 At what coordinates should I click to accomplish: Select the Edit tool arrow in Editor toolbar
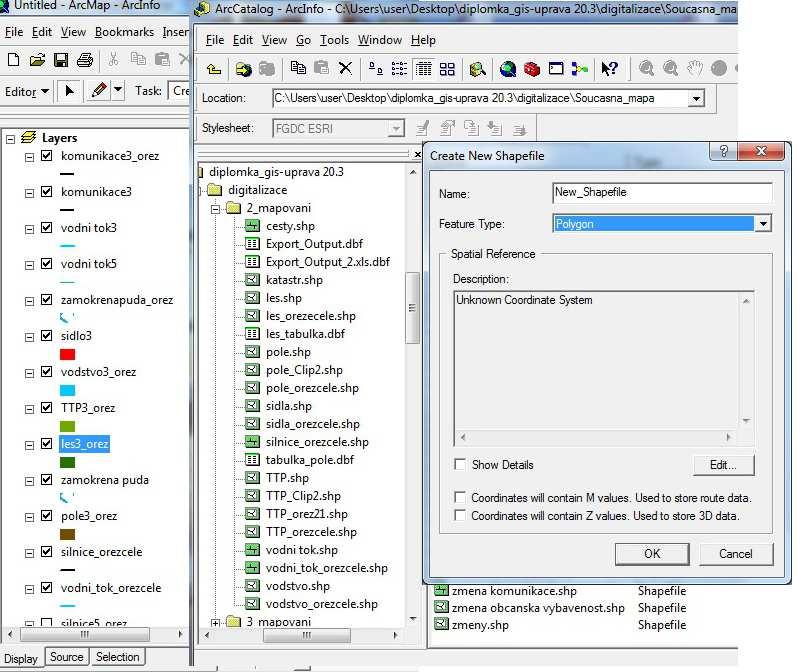(70, 91)
